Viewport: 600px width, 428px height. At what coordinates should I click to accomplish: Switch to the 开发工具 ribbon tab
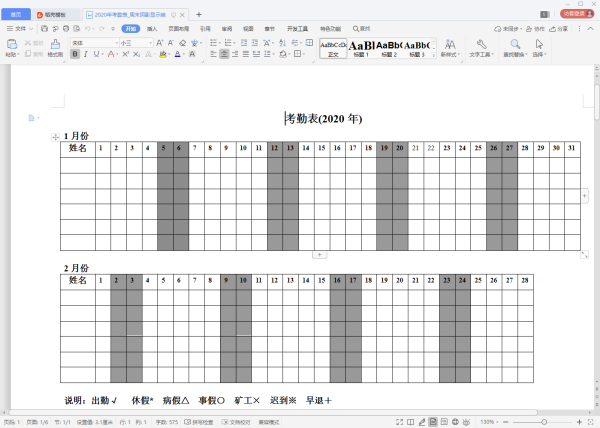[297, 29]
